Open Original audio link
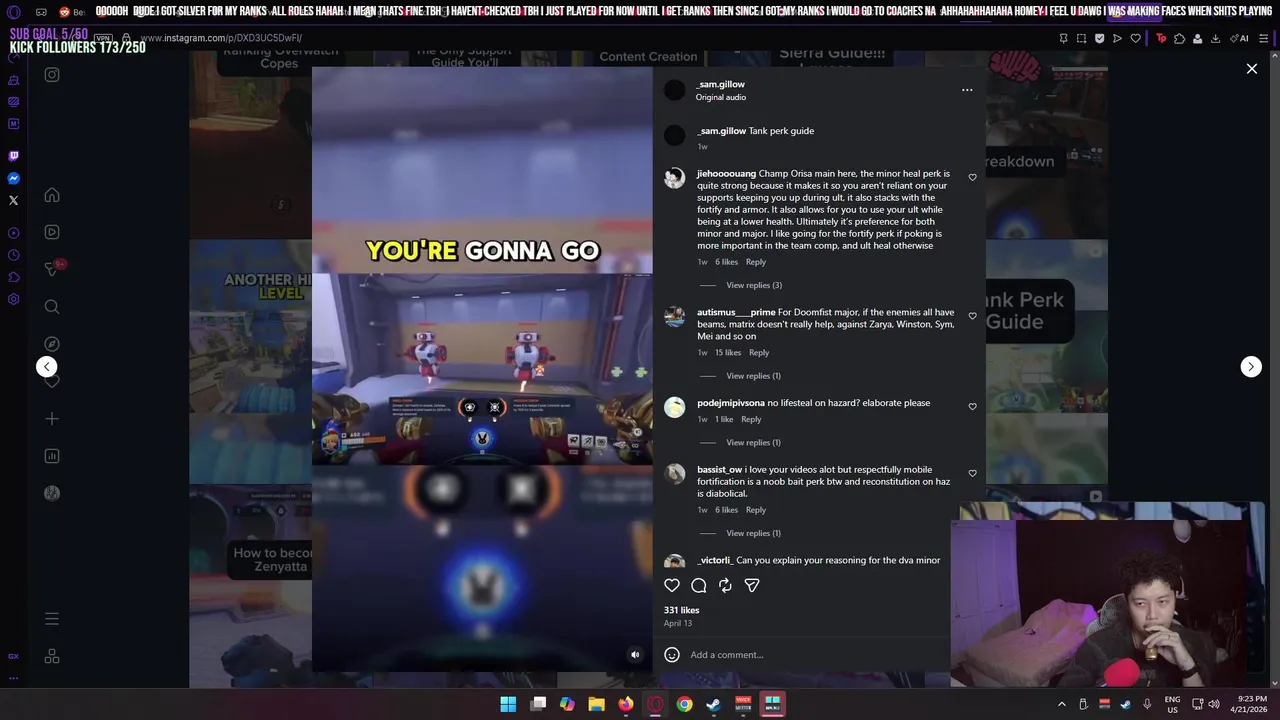Viewport: 1280px width, 720px height. tap(721, 97)
